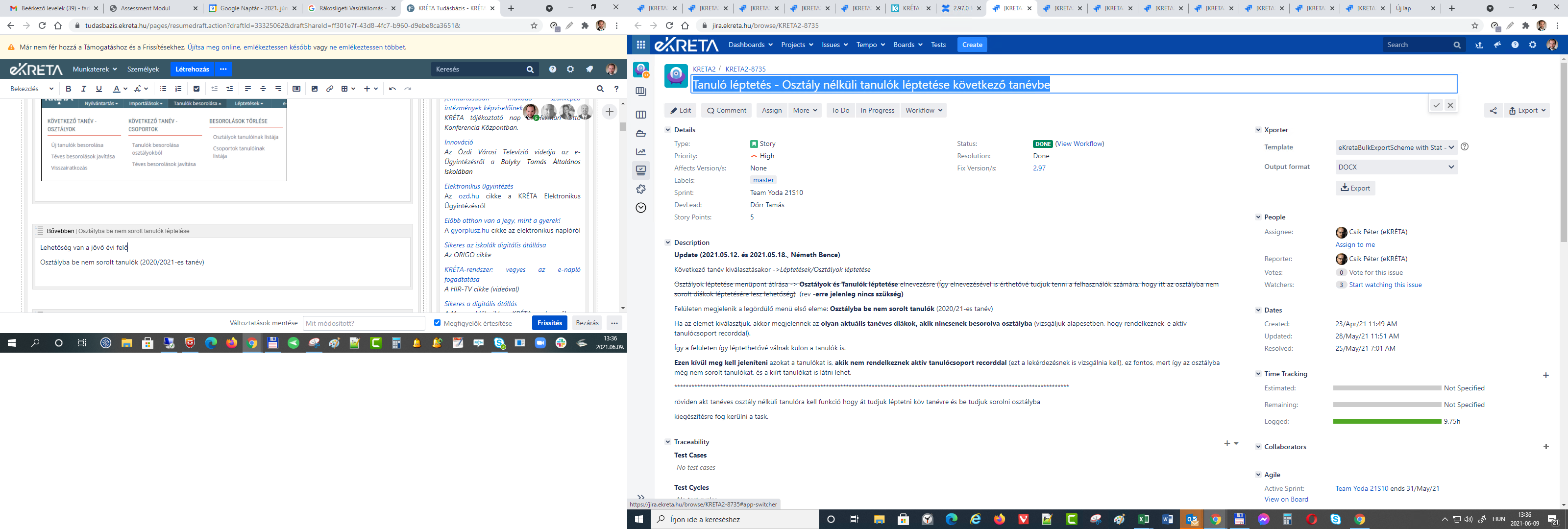Screen dimensions: 1568x529
Task: Open the KRETA2-8735 breadcrumb link
Action: [745, 69]
